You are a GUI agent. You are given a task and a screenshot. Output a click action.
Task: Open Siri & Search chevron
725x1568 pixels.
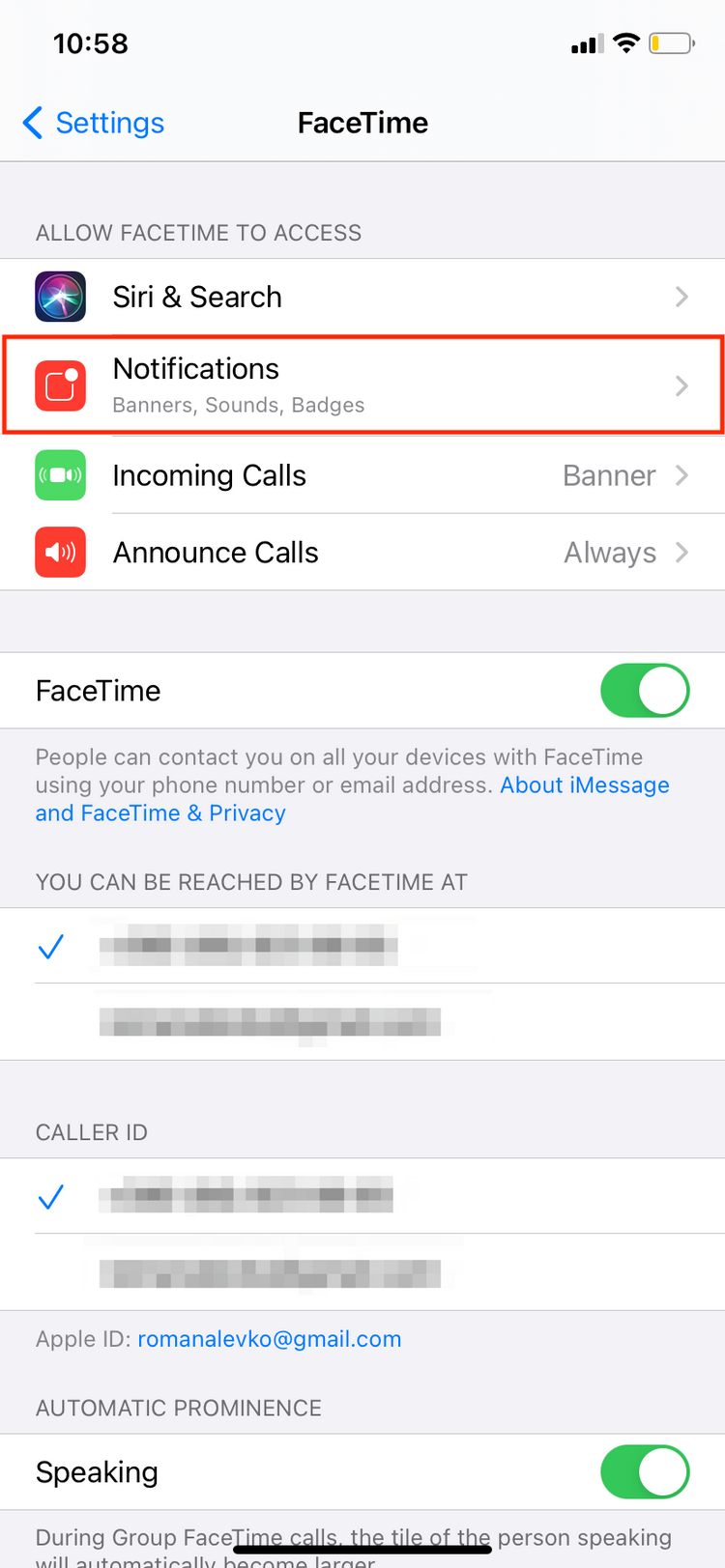681,297
